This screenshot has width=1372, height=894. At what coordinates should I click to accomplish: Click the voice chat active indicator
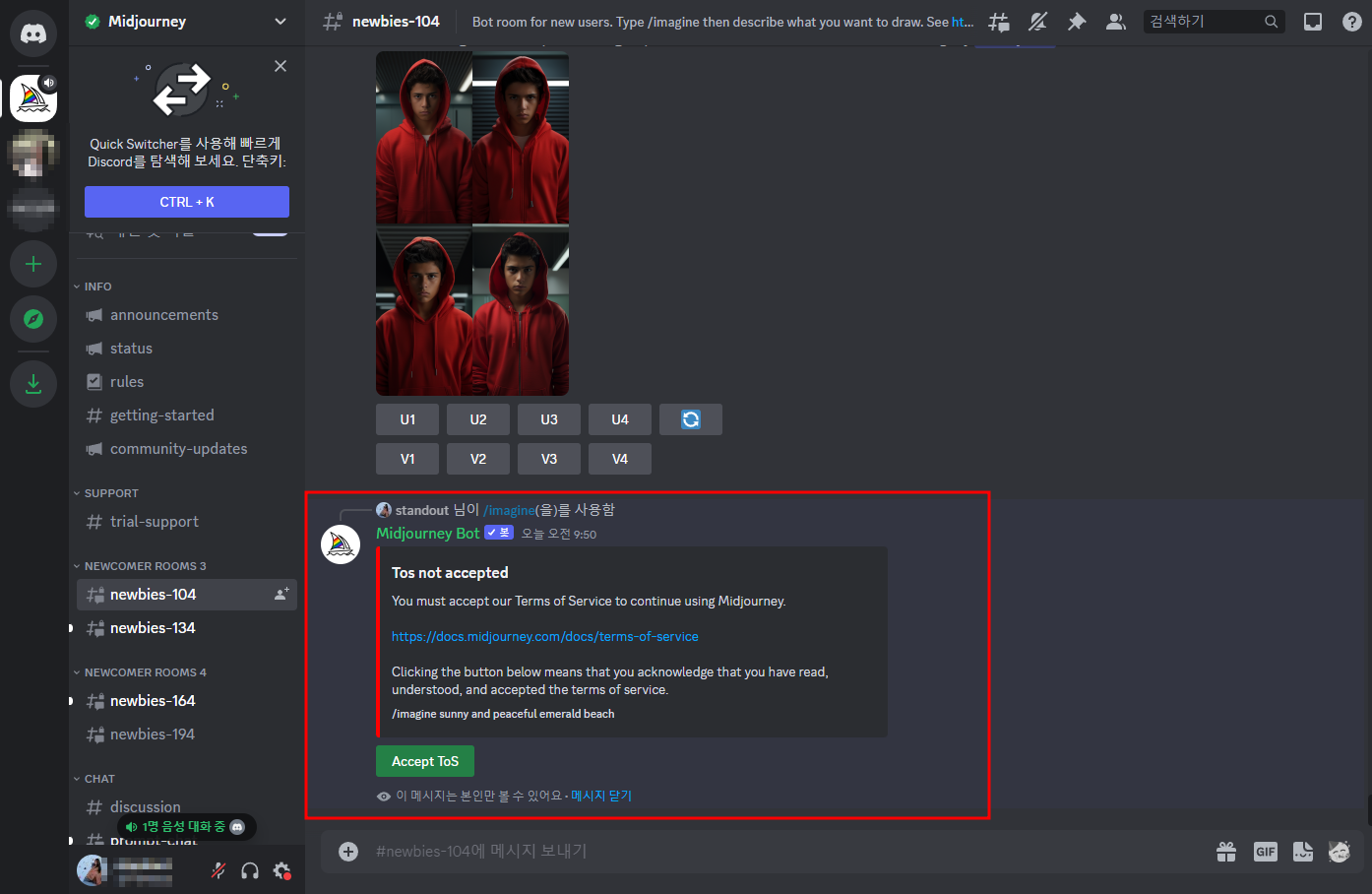[x=187, y=827]
